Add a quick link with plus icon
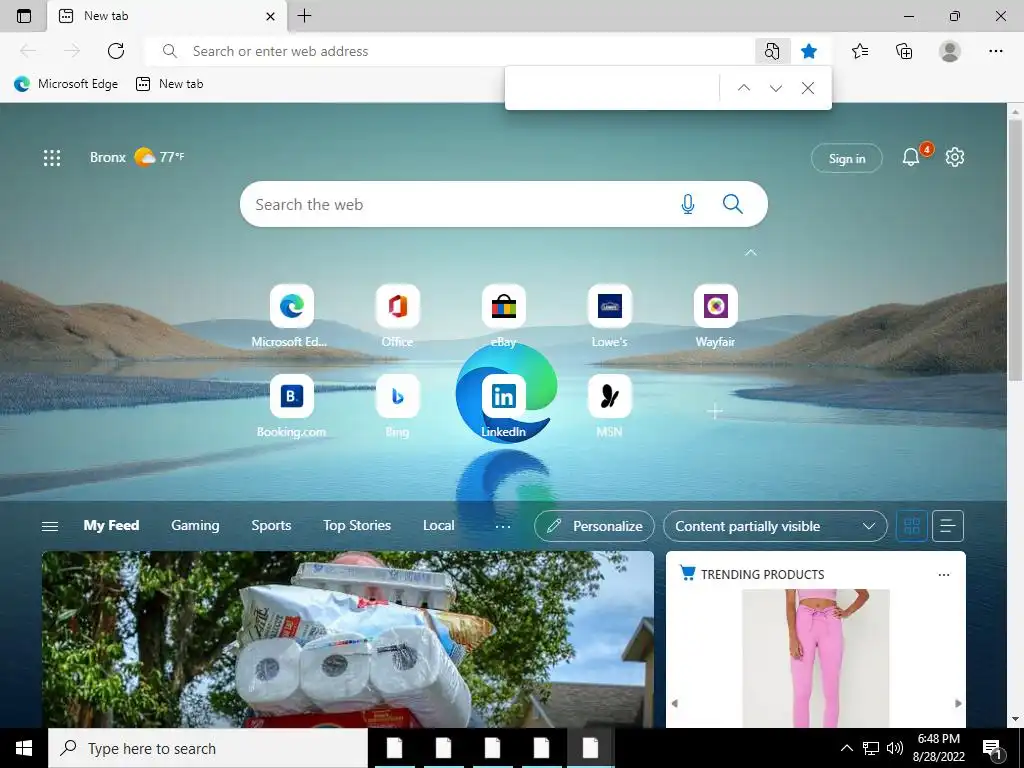 click(x=715, y=411)
